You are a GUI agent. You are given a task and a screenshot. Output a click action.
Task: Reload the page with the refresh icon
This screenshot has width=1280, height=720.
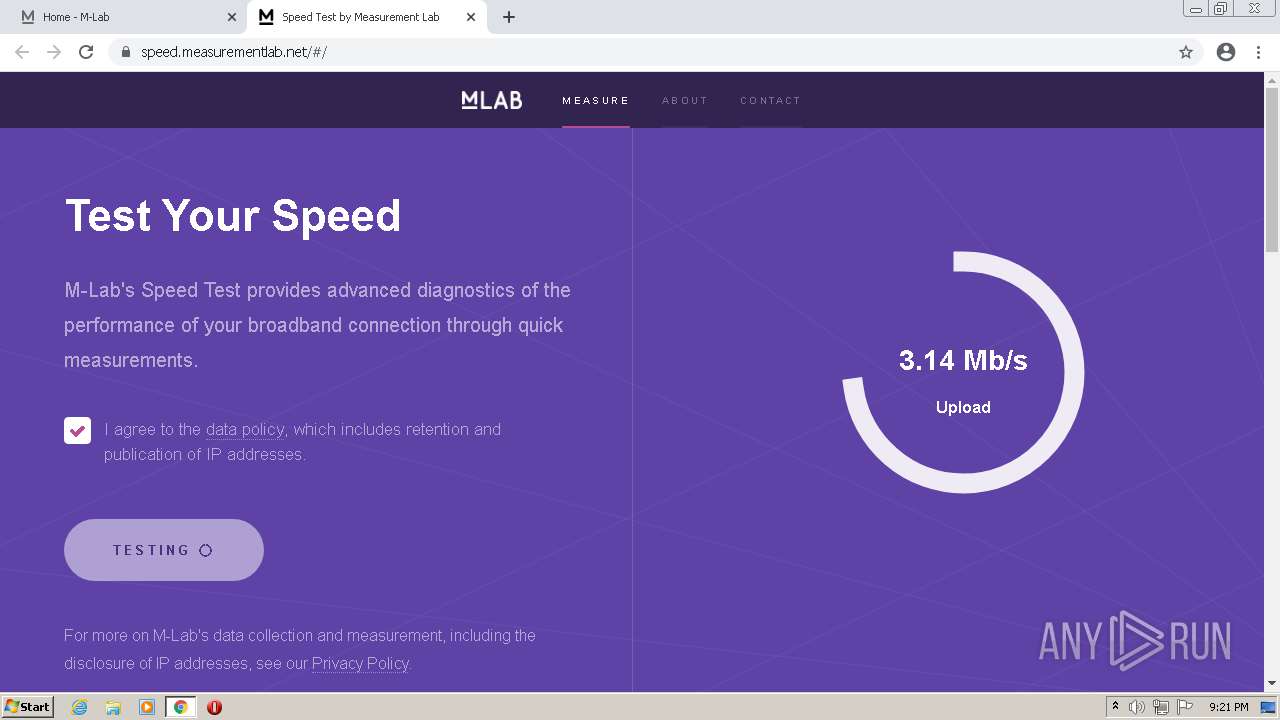point(86,52)
